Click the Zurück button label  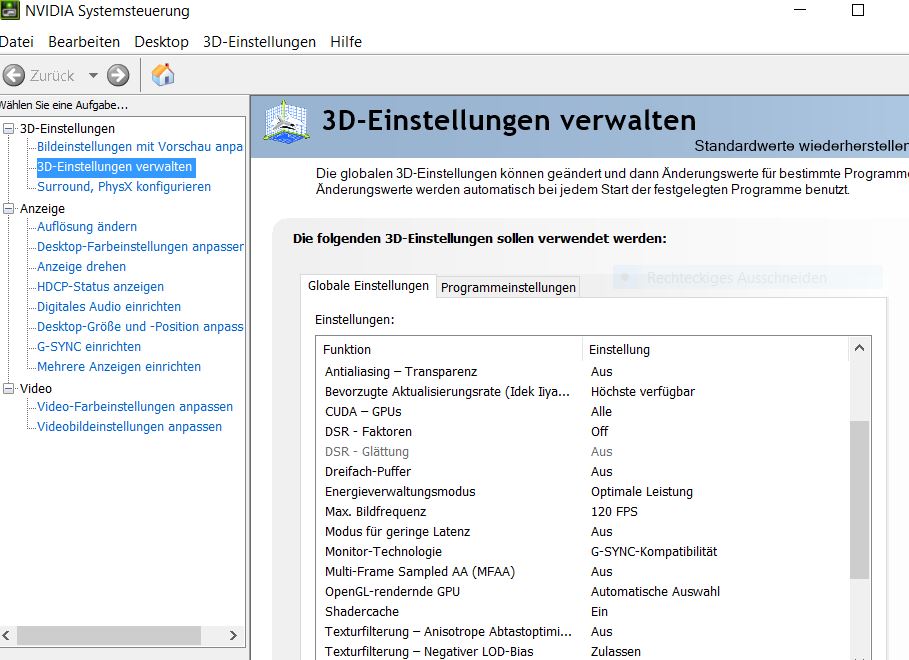point(52,76)
